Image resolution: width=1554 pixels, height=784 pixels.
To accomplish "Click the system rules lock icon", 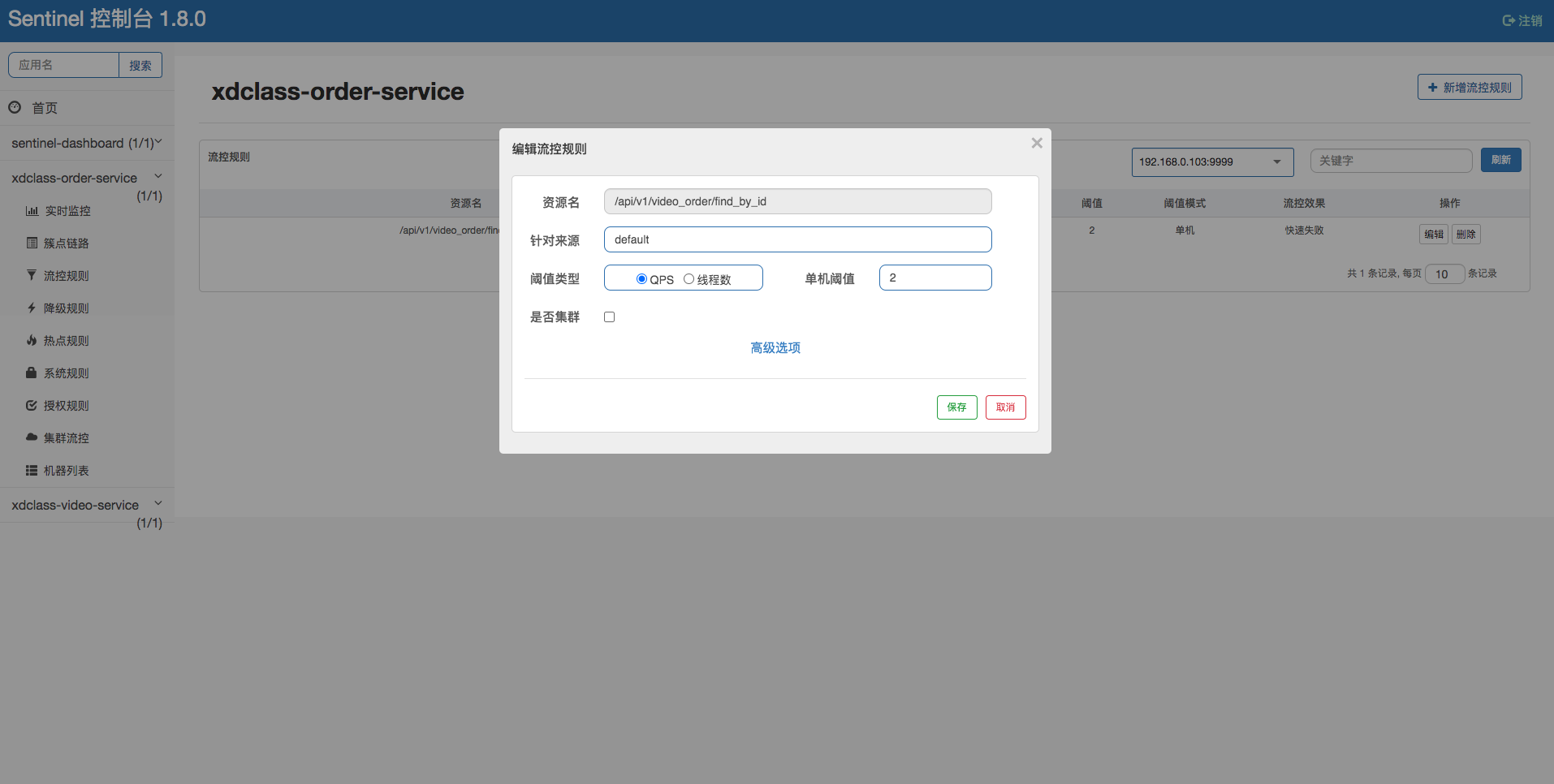I will (32, 373).
